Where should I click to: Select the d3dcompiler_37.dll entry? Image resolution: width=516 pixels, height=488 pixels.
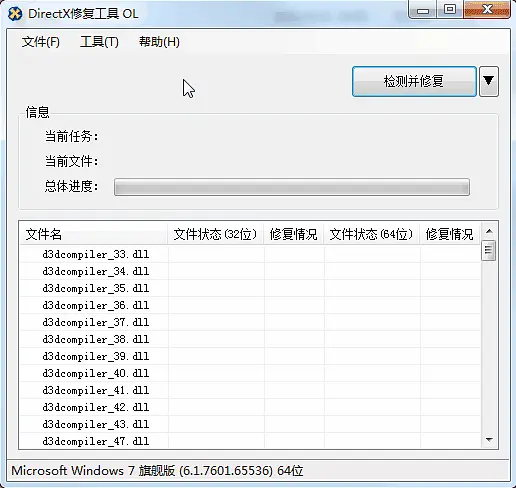pos(95,322)
